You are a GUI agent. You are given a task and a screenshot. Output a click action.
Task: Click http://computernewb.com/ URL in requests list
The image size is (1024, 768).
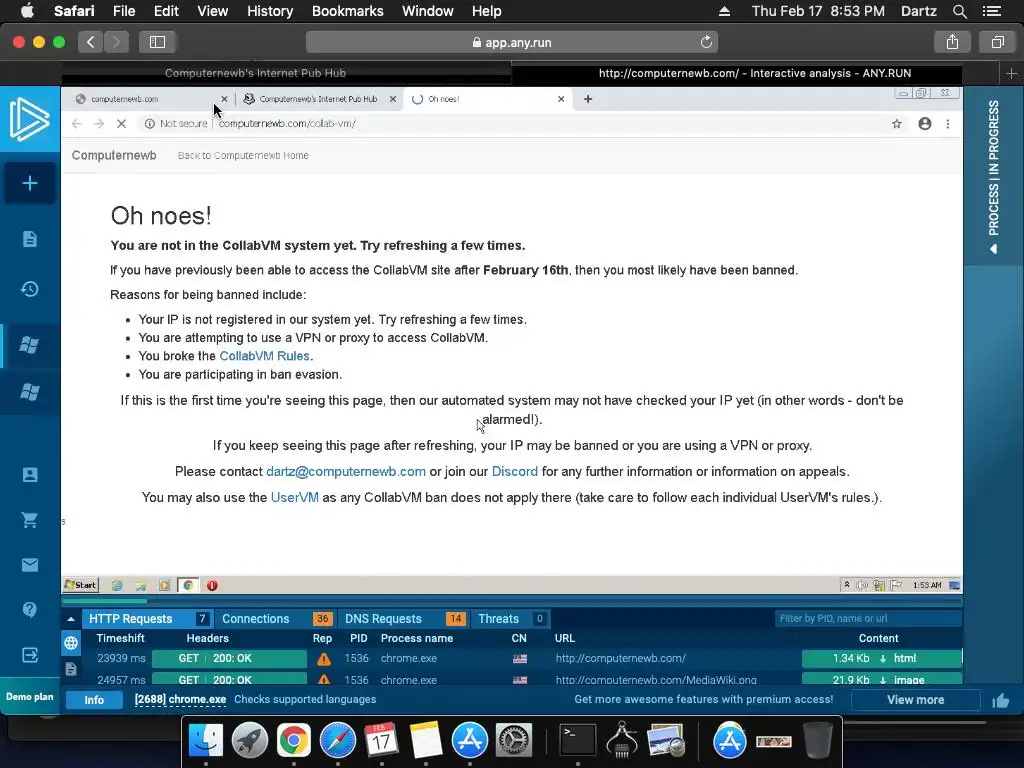coord(620,658)
